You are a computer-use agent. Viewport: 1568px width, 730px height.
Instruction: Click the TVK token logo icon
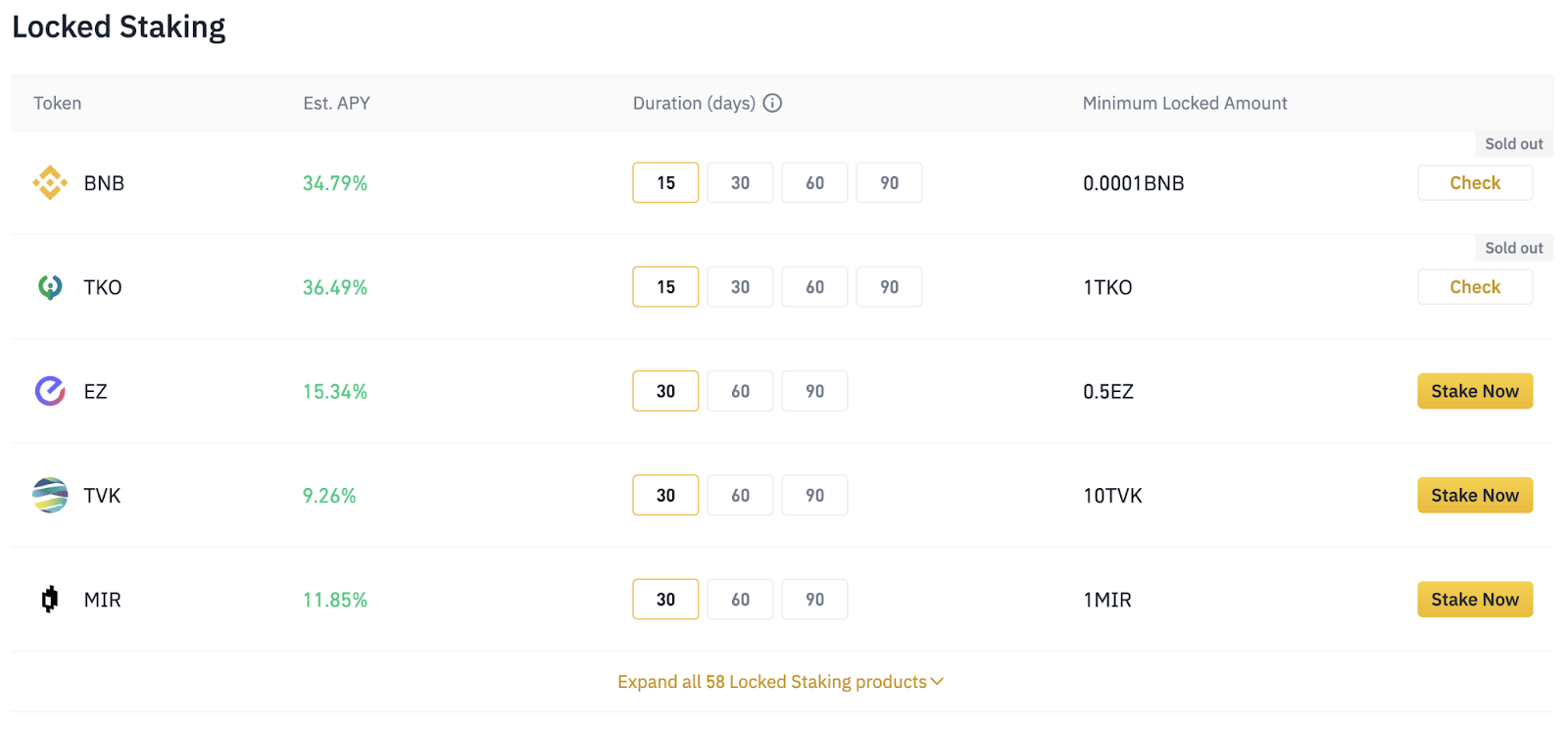pos(50,495)
